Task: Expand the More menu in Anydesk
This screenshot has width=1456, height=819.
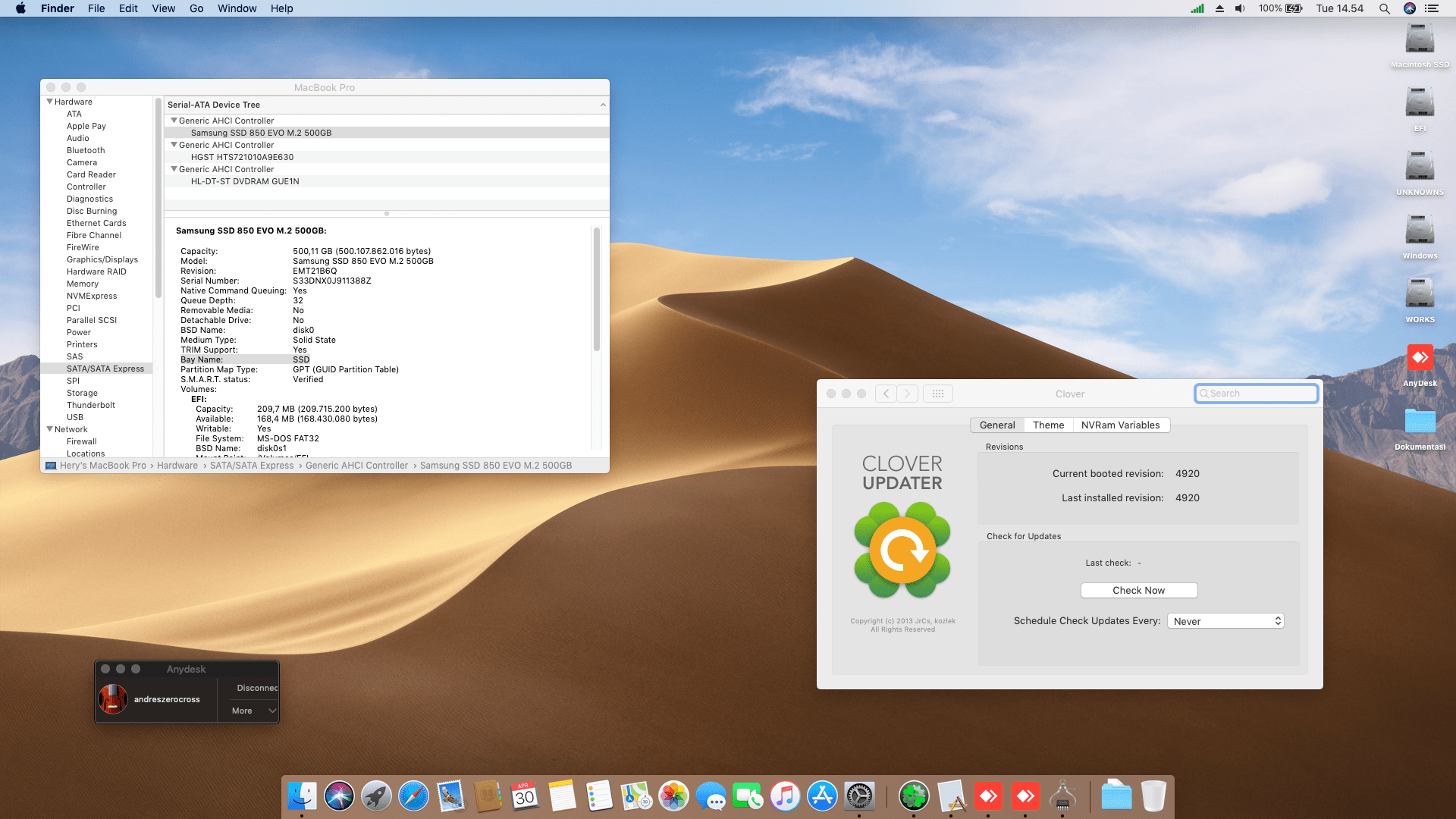Action: (x=255, y=711)
